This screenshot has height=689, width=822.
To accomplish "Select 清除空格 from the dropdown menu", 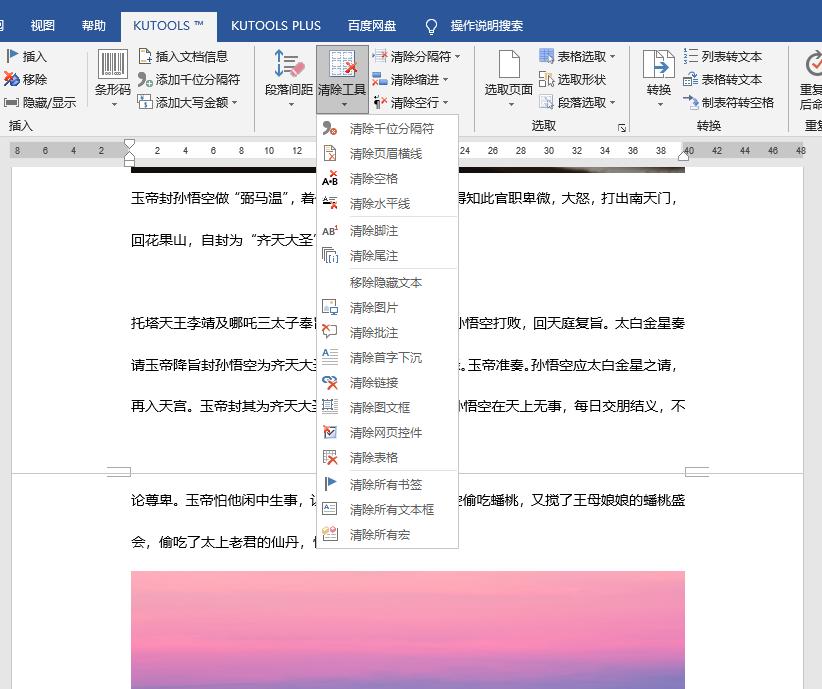I will click(375, 179).
